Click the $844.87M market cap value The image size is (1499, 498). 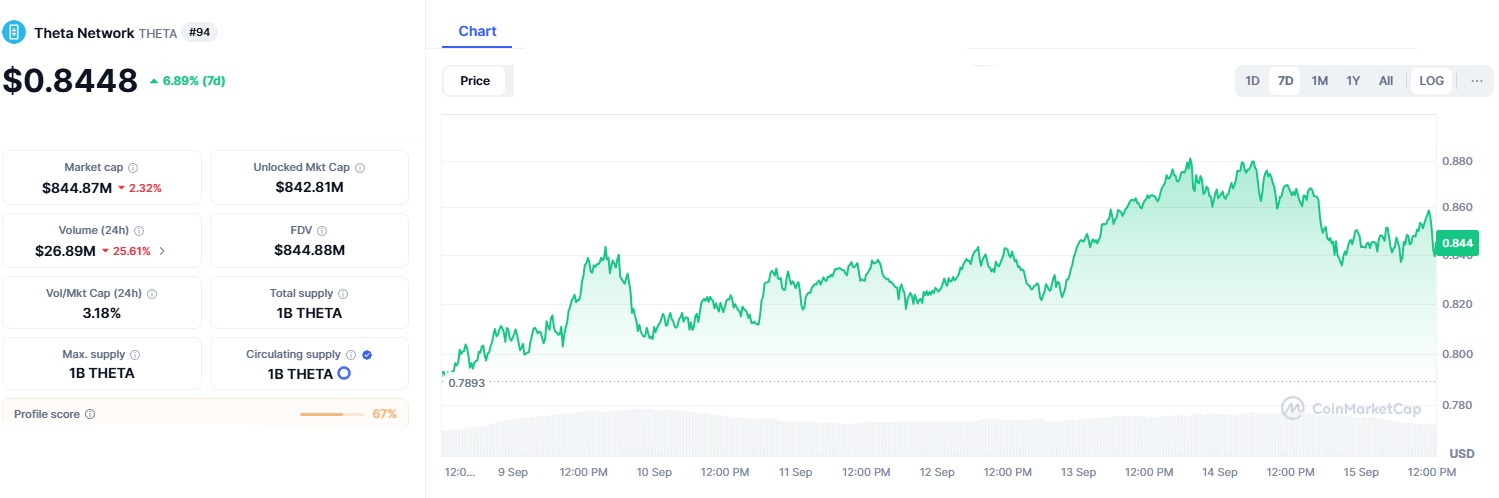77,188
